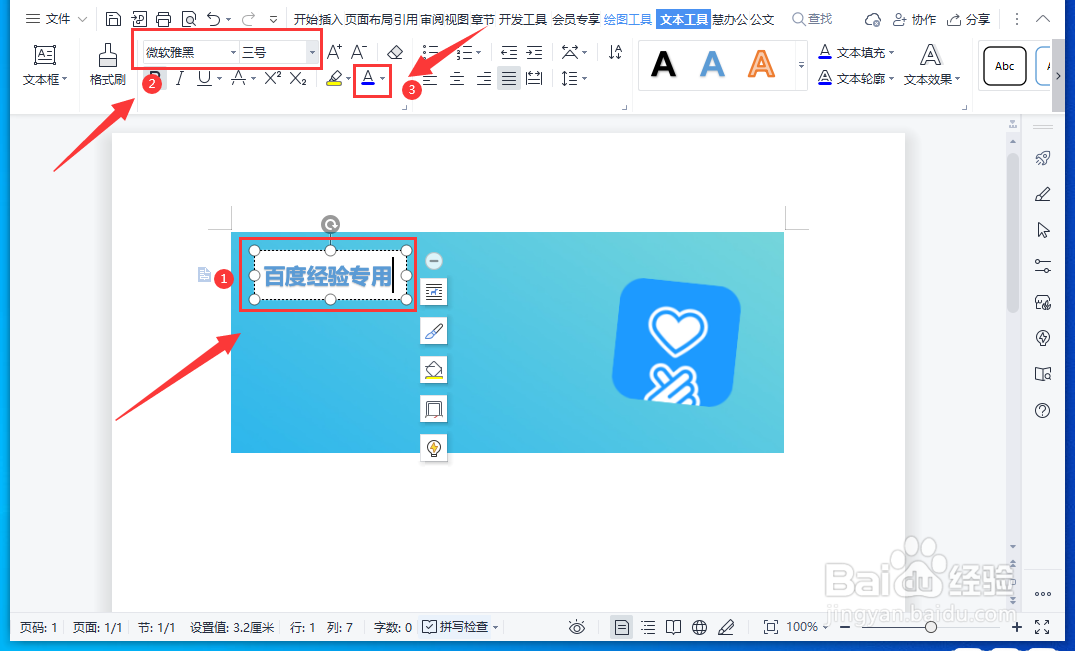
Task: Click the increase indent icon
Action: pos(534,52)
